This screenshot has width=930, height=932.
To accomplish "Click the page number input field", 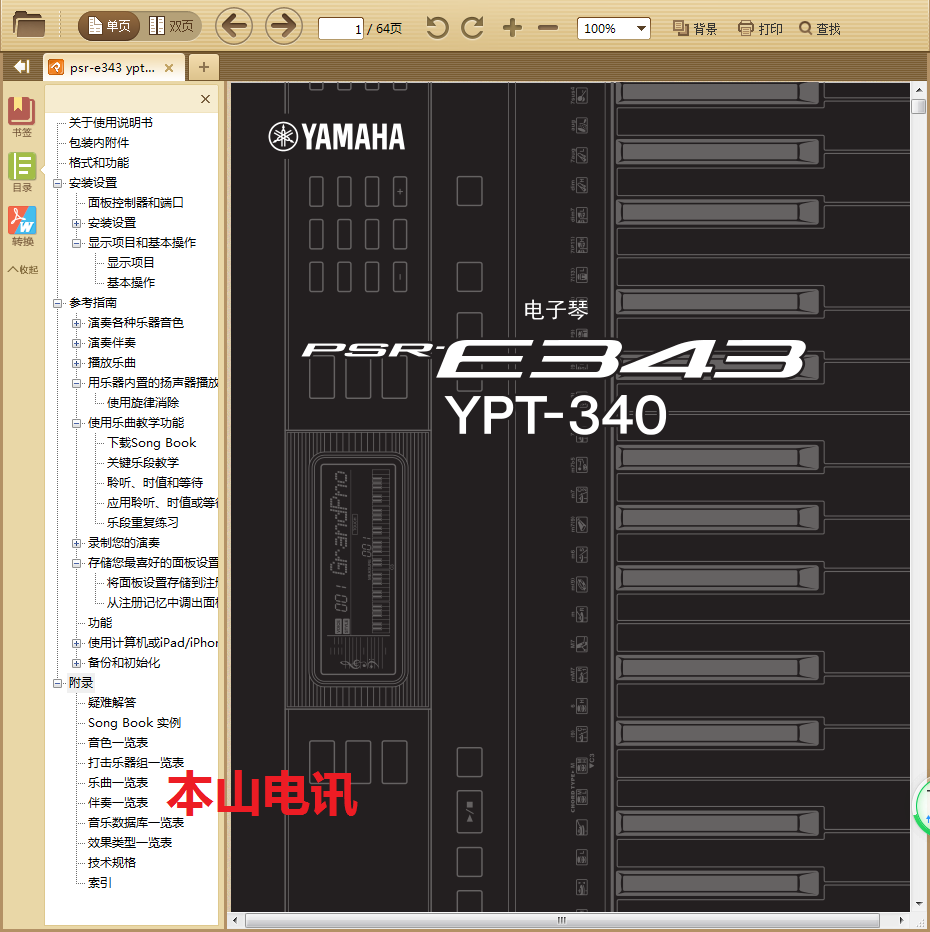I will click(x=341, y=29).
